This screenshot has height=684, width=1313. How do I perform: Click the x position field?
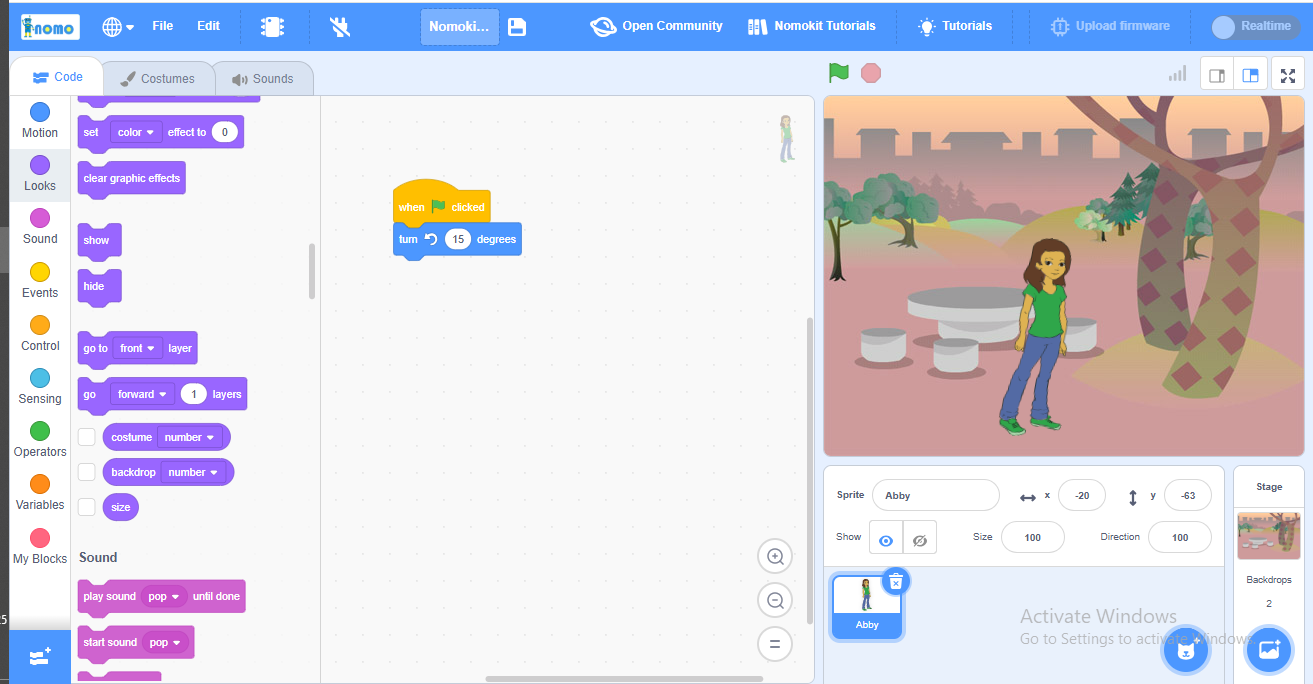(1082, 495)
